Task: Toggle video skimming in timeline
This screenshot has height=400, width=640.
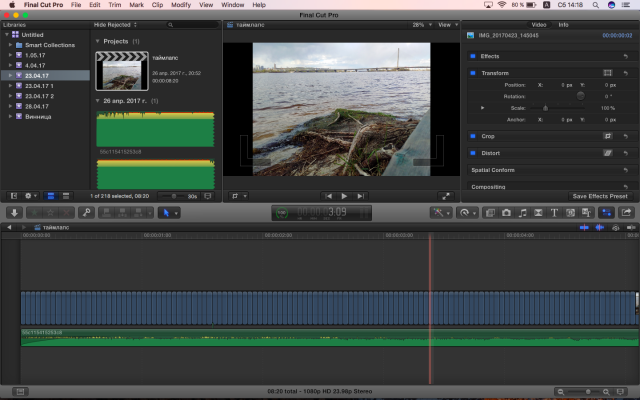Action: pos(584,227)
